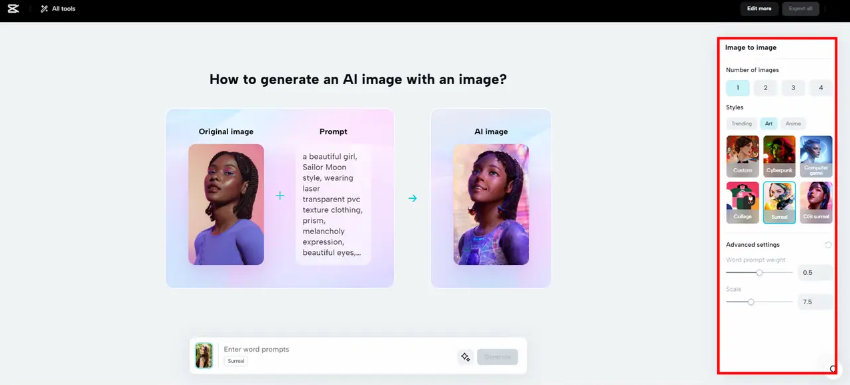Click the Image to image panel title
The width and height of the screenshot is (850, 385).
tap(751, 48)
